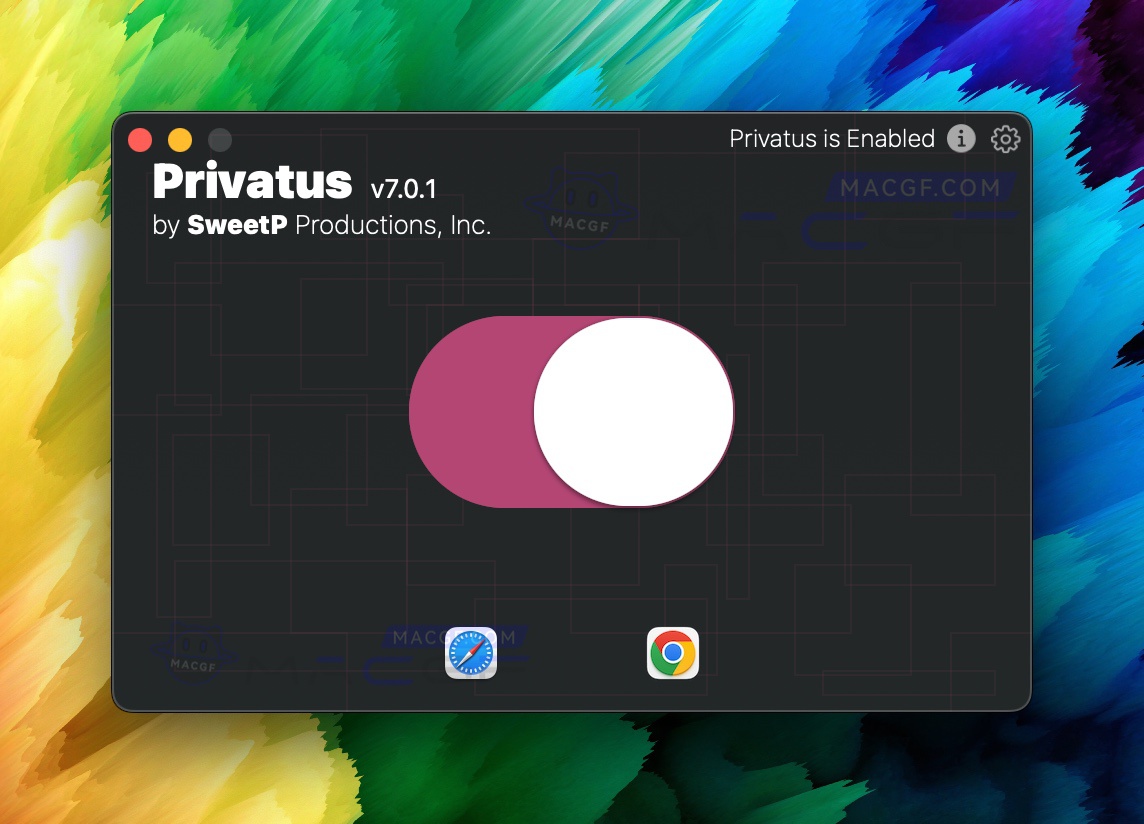Click the yellow minimize traffic light
1144x824 pixels.
180,139
